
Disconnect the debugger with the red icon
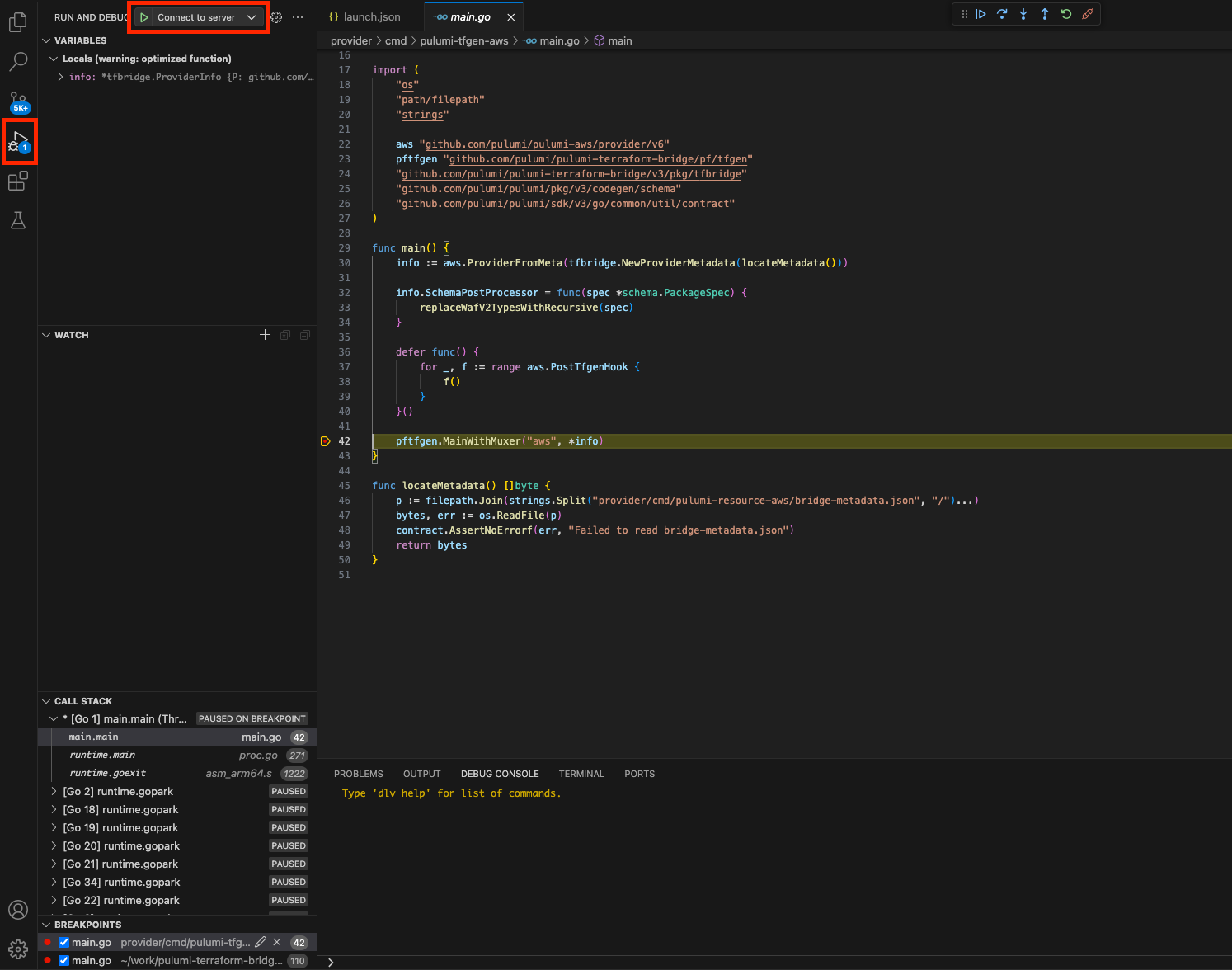pyautogui.click(x=1087, y=14)
